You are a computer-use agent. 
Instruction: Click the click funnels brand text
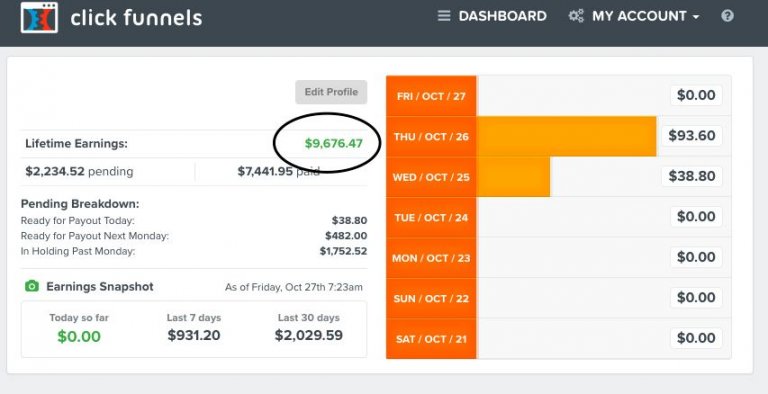pos(136,18)
